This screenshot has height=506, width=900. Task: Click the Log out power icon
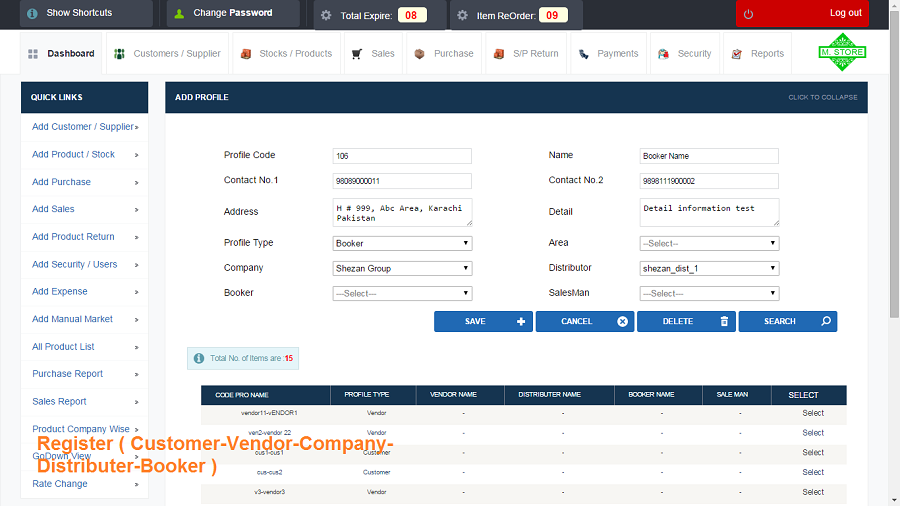[748, 14]
